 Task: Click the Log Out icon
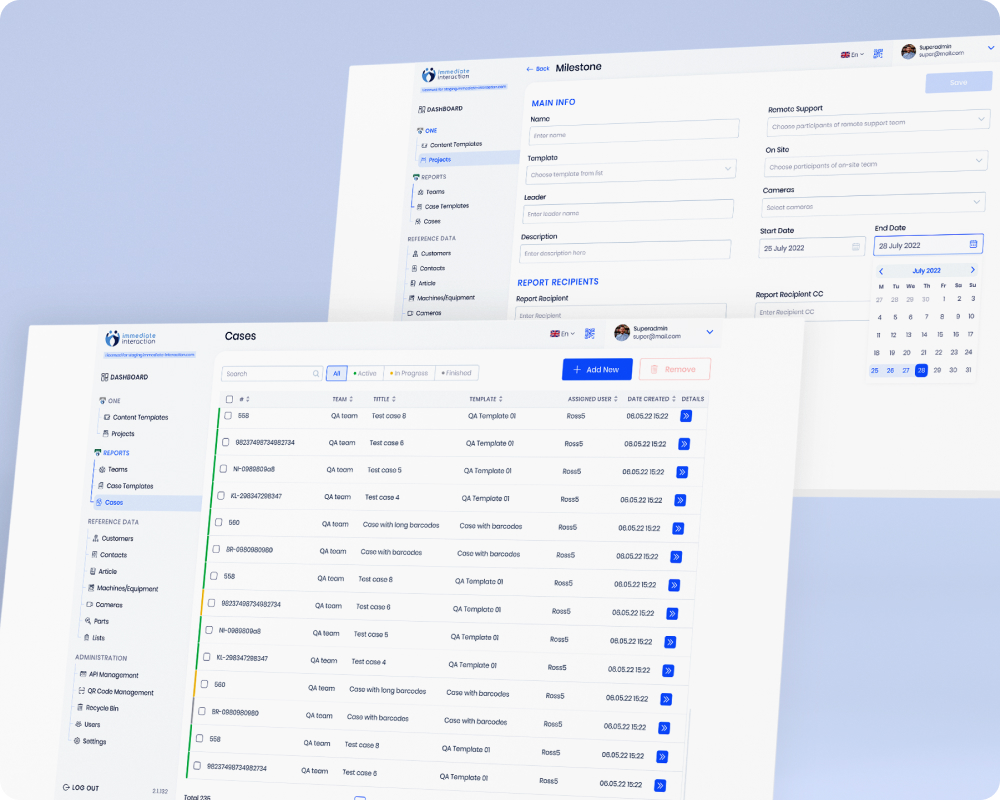tap(66, 788)
